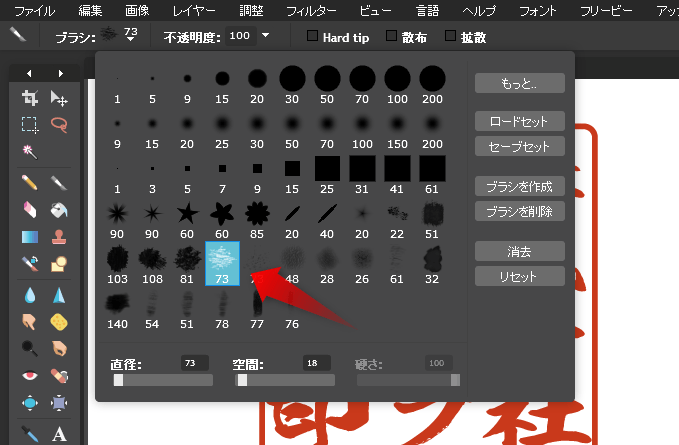Select the Paint Bucket tool
679x445 pixels.
[59, 210]
